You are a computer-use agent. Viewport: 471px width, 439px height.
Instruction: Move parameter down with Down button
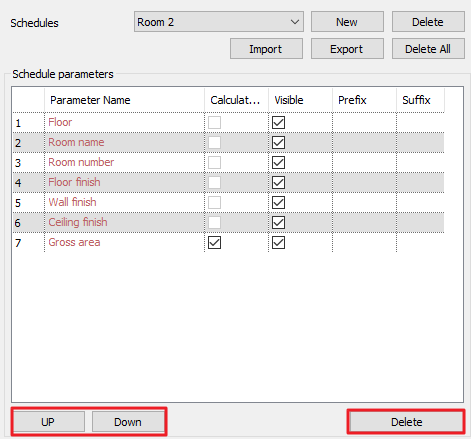point(128,422)
